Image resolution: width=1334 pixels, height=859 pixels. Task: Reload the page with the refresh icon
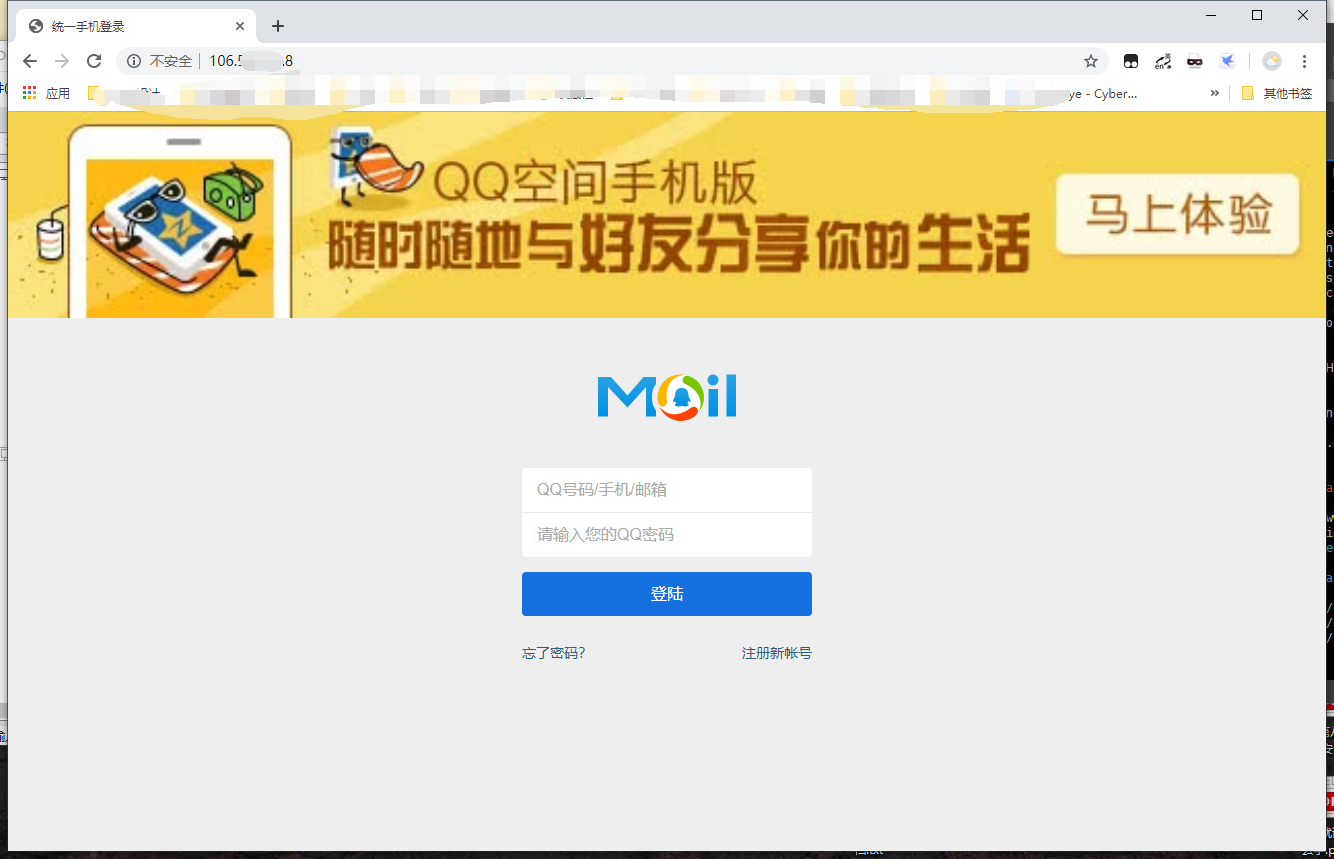[x=94, y=61]
